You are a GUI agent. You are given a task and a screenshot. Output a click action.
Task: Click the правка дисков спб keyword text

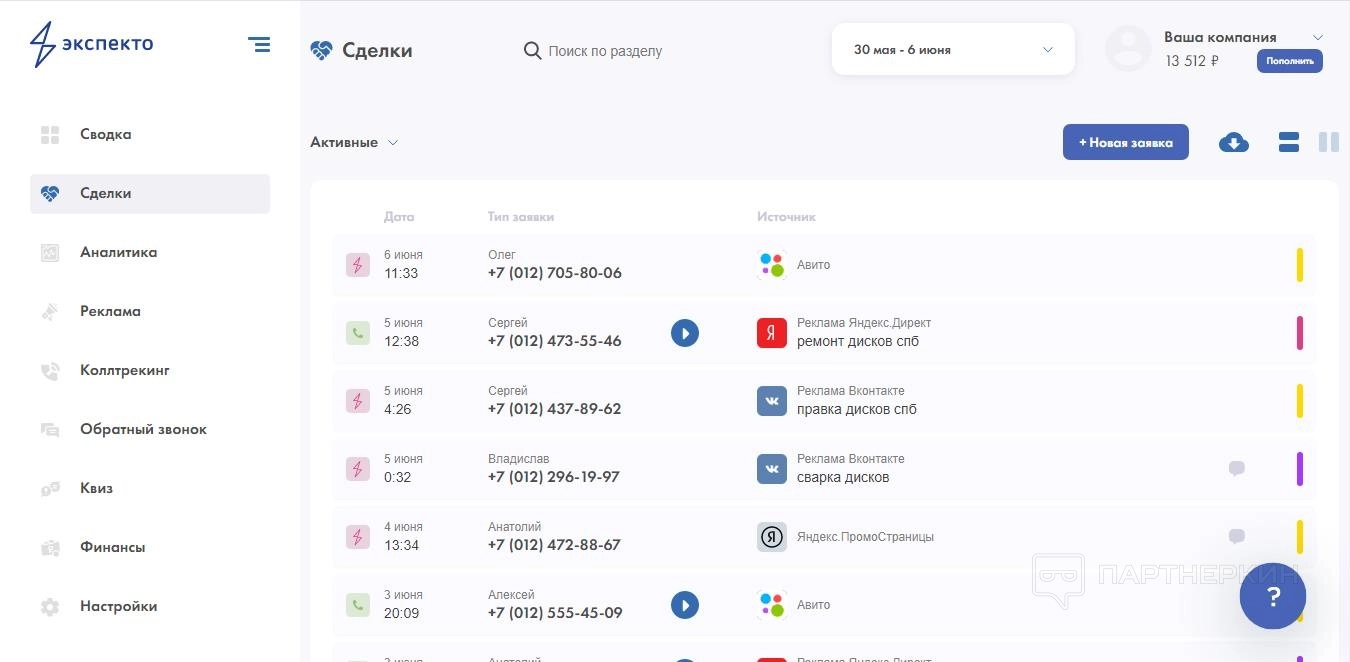tap(857, 409)
